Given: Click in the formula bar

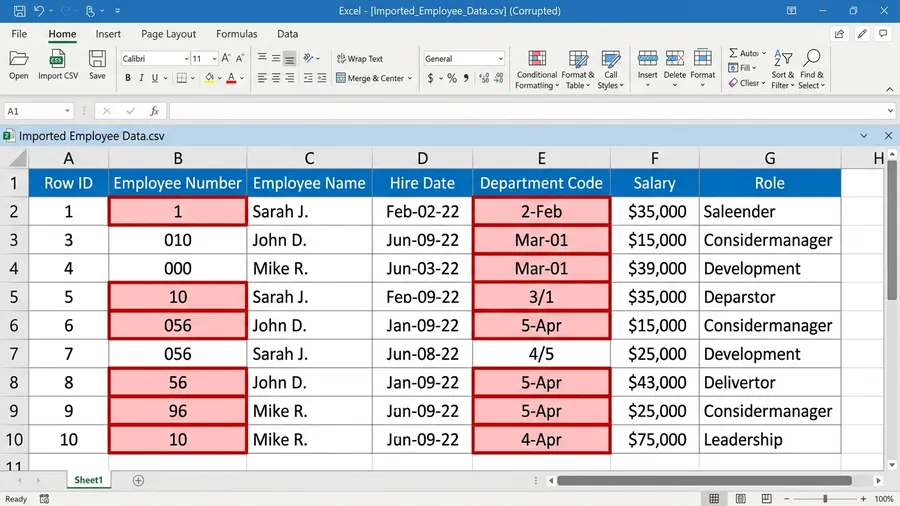Looking at the screenshot, I should coord(527,111).
